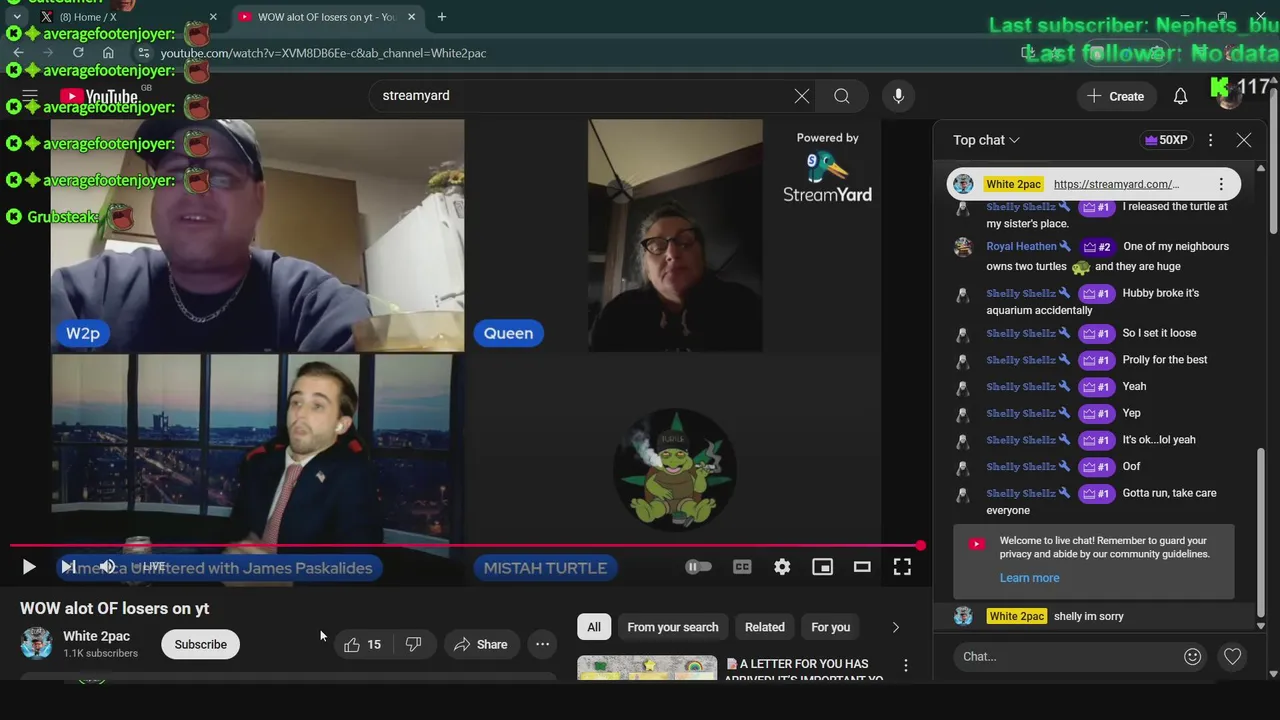Viewport: 1280px width, 720px height.
Task: Open more actions ellipsis under video
Action: [x=542, y=645]
